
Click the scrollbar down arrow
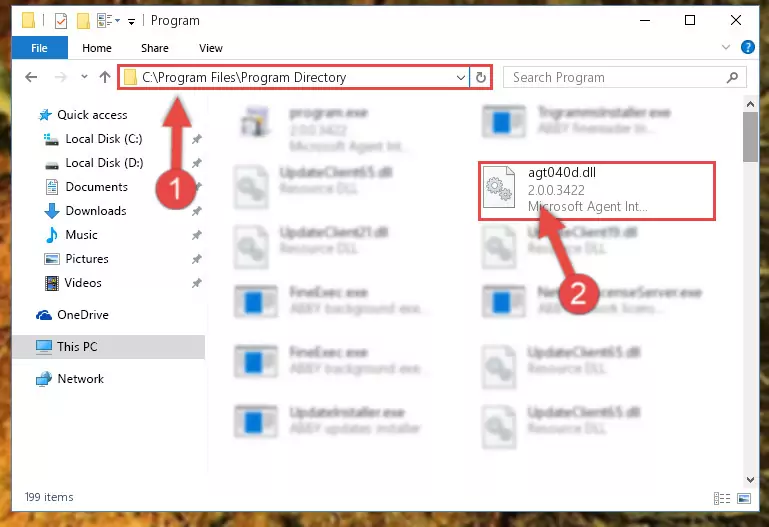[x=750, y=479]
